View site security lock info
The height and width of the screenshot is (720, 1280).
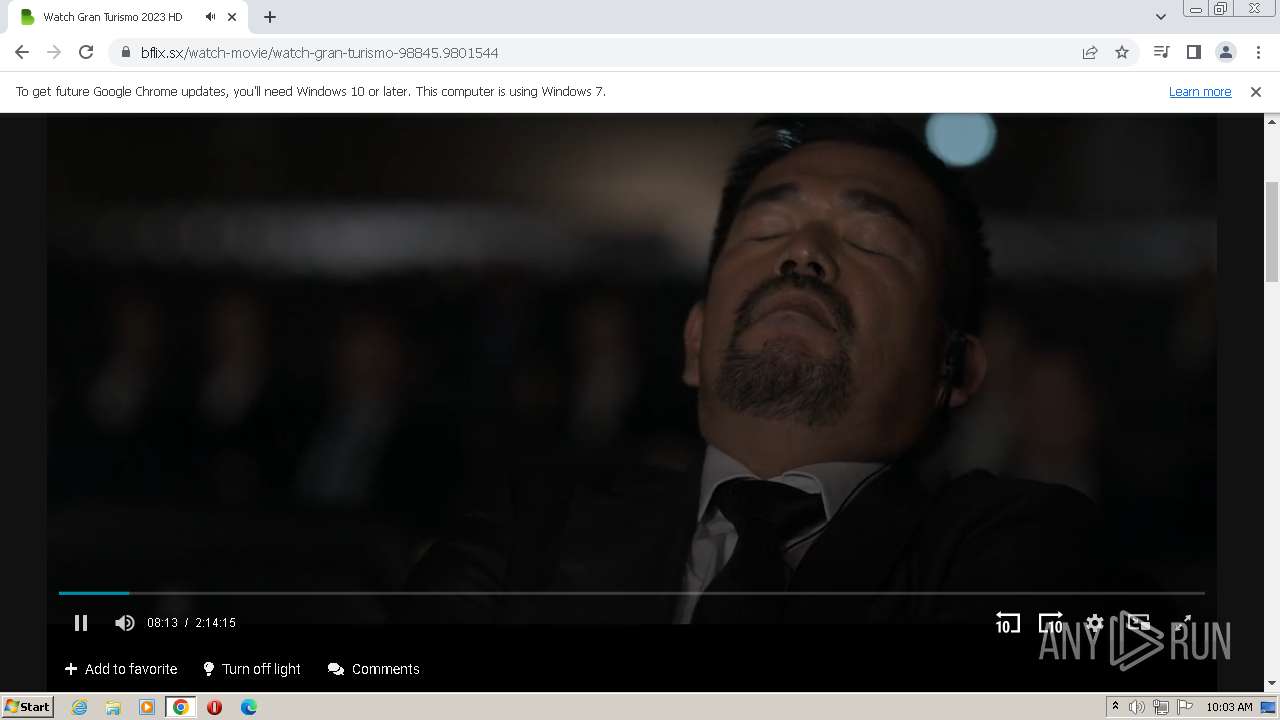(x=126, y=52)
